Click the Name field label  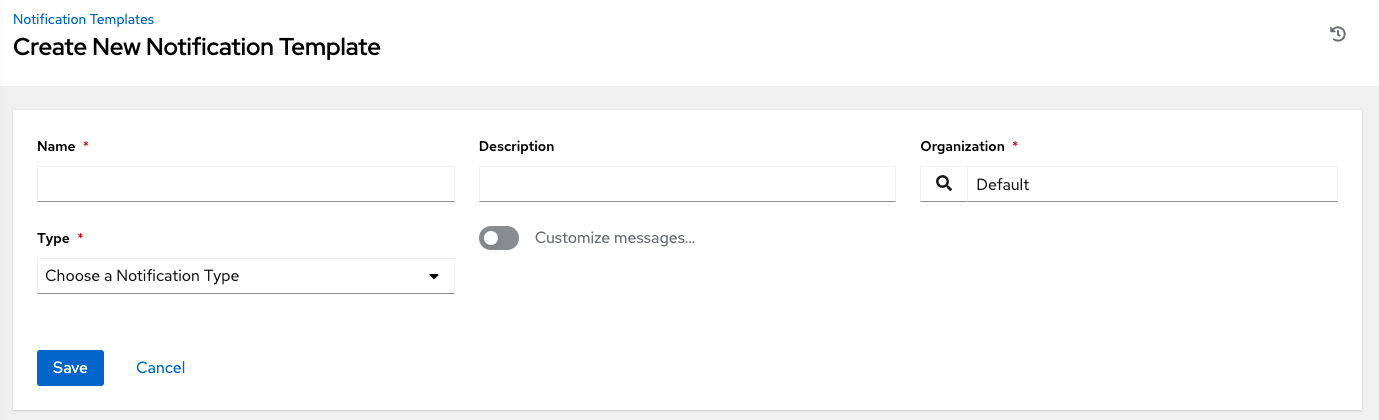56,146
